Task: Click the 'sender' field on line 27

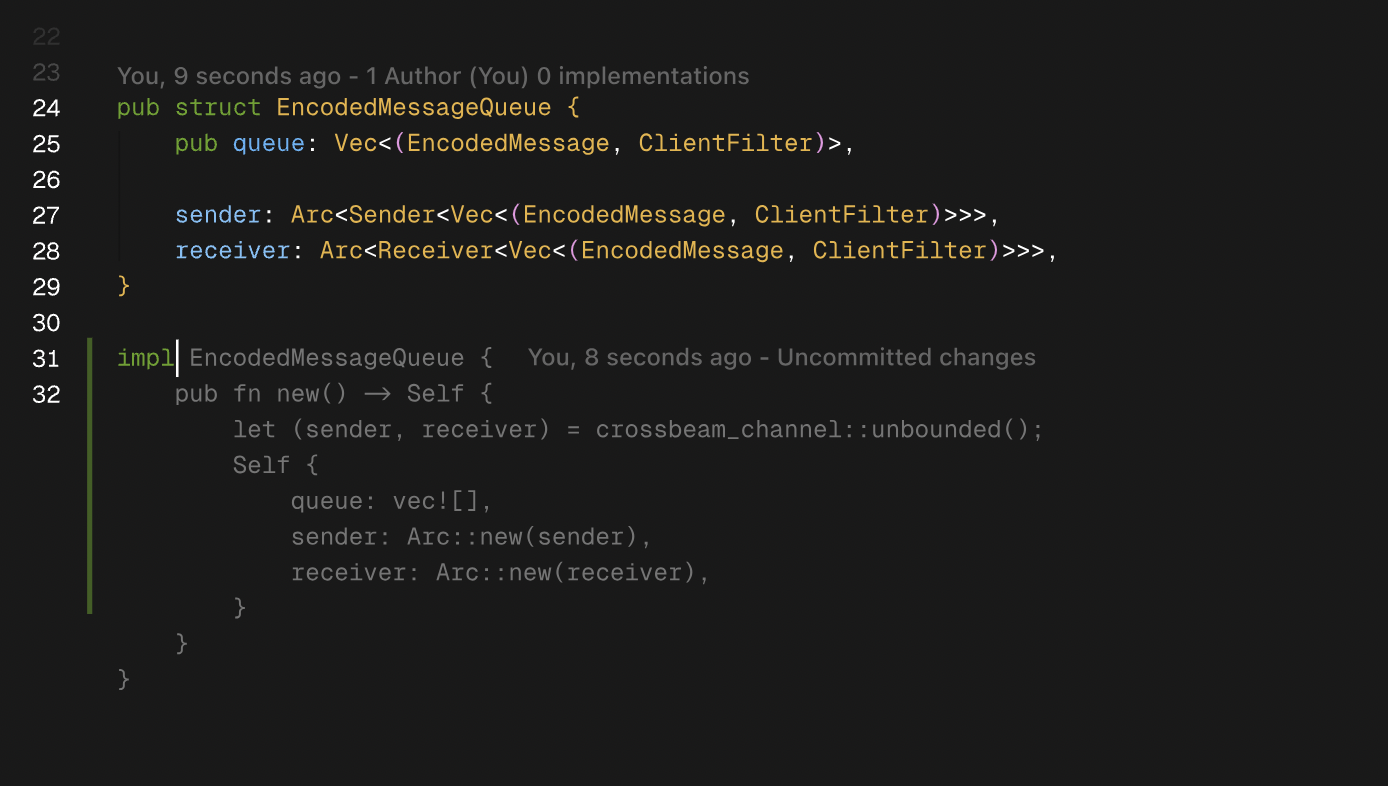Action: coord(218,215)
